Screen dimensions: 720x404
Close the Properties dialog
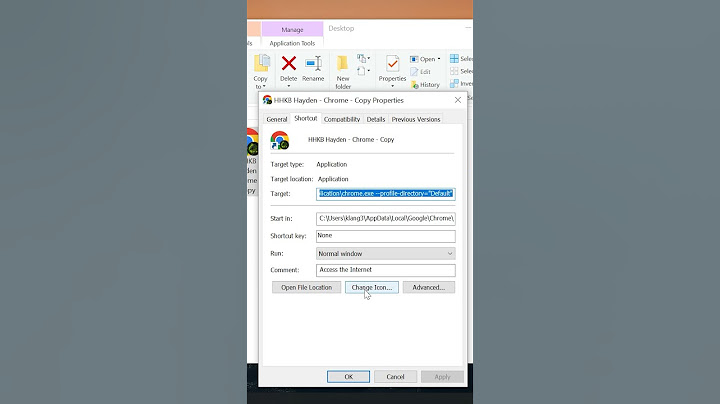coord(458,100)
